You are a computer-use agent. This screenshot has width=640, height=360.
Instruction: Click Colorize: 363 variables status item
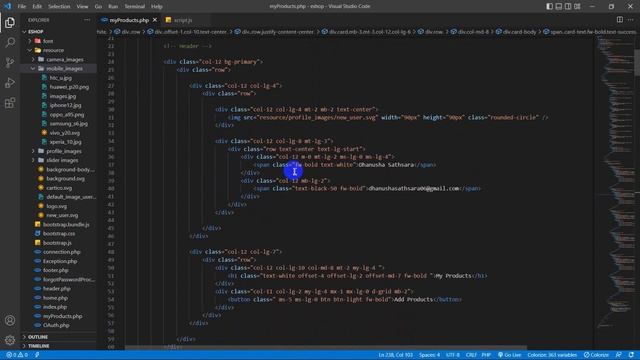click(552, 355)
